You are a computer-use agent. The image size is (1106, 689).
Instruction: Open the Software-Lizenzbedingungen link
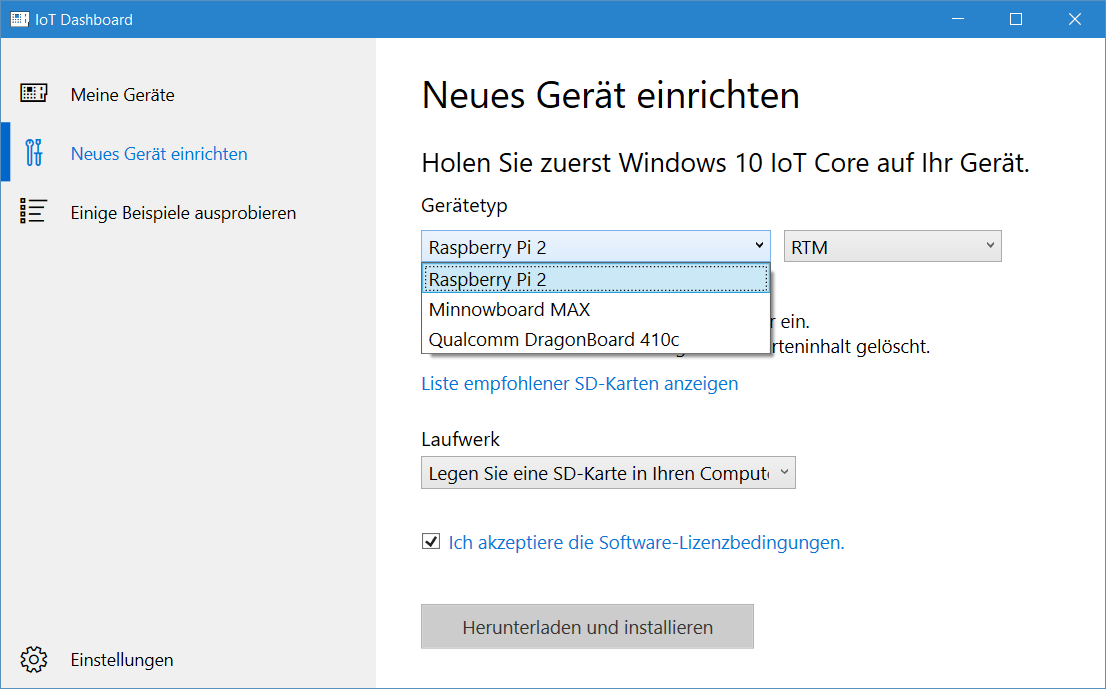[646, 542]
